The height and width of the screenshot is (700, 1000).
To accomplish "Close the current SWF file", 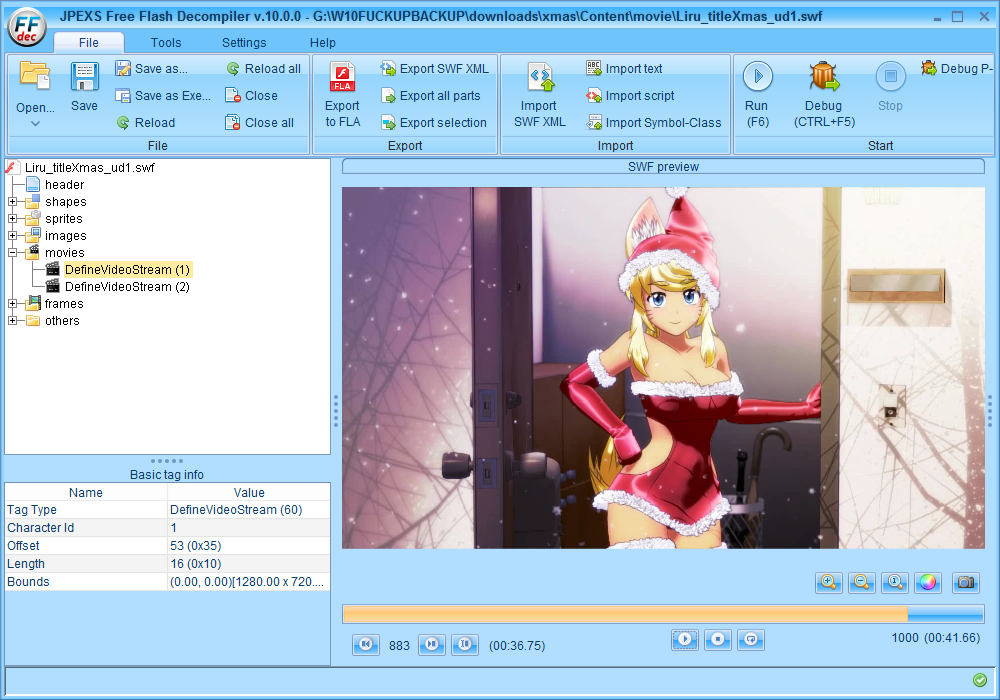I will [251, 96].
